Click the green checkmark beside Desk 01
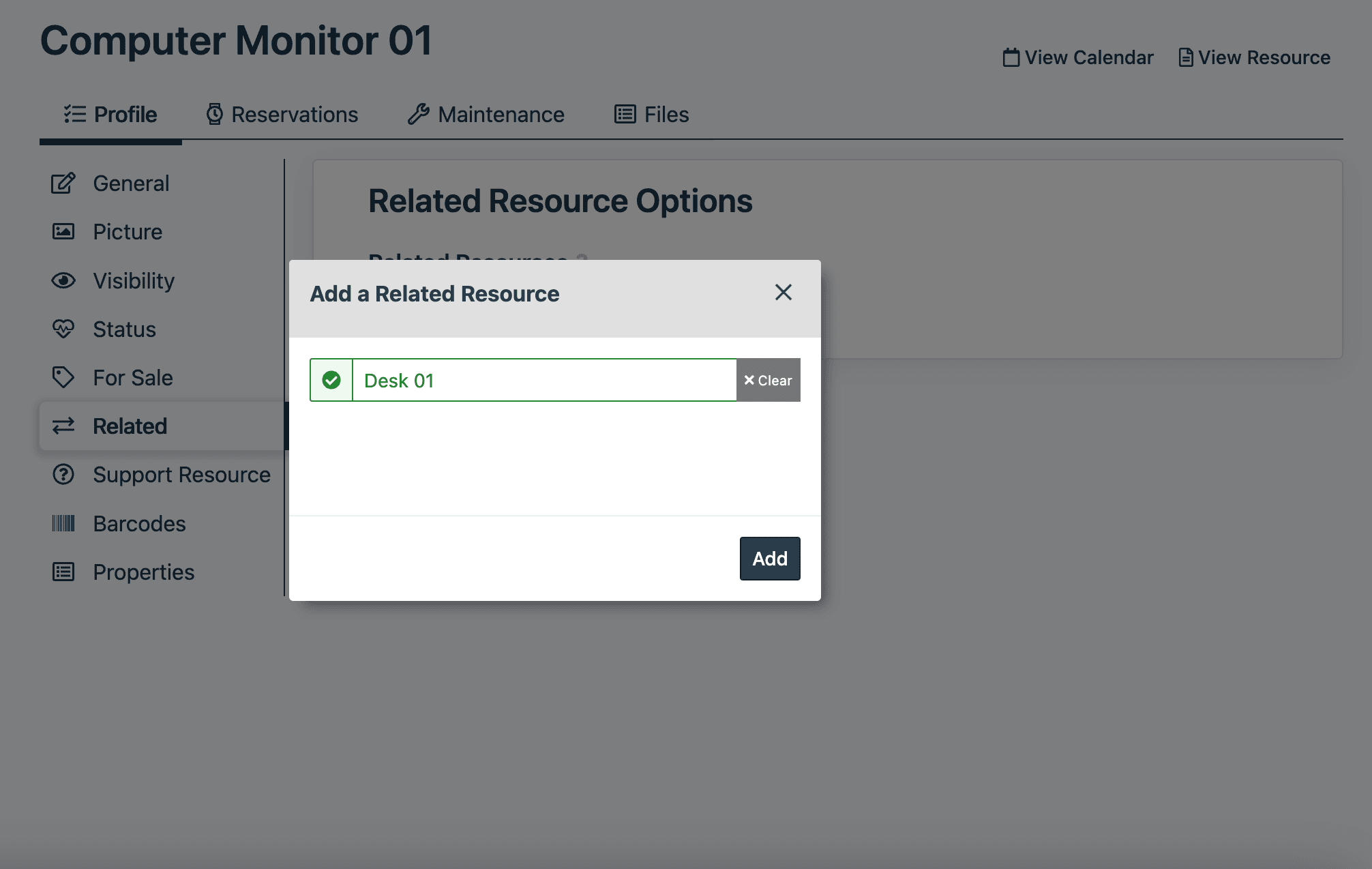Screen dimensions: 1372x869 click(x=331, y=380)
